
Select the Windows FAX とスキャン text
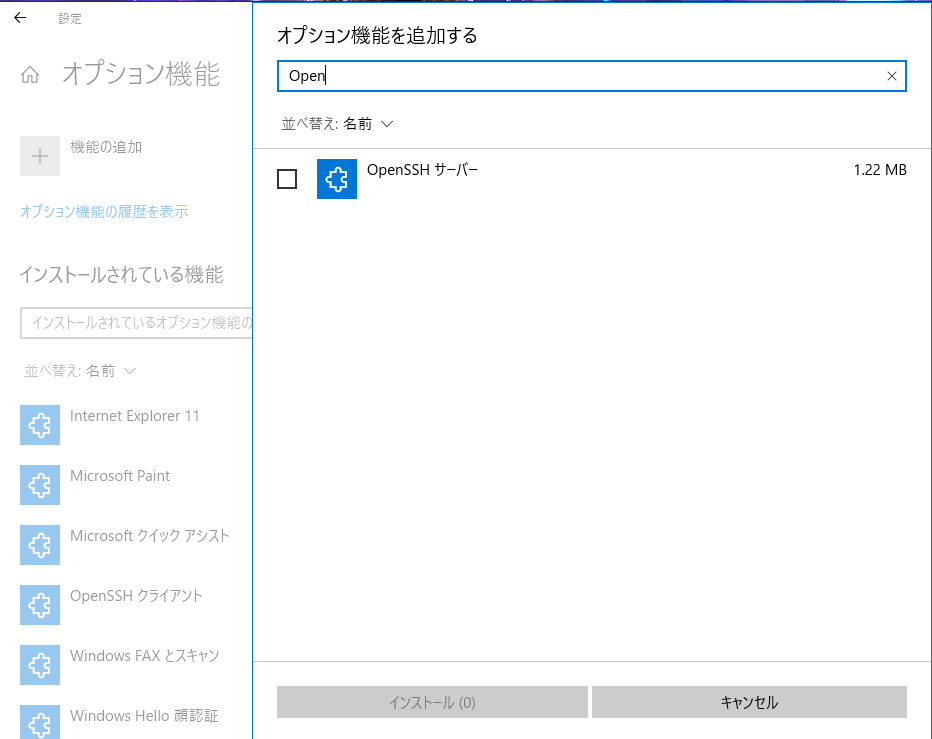coord(144,656)
